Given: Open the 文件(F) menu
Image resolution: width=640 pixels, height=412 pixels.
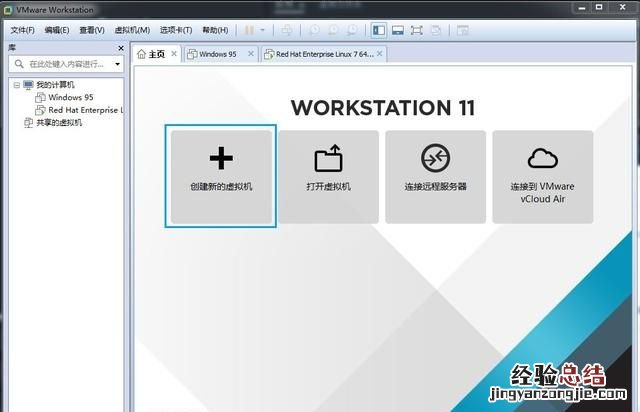Looking at the screenshot, I should [x=22, y=30].
